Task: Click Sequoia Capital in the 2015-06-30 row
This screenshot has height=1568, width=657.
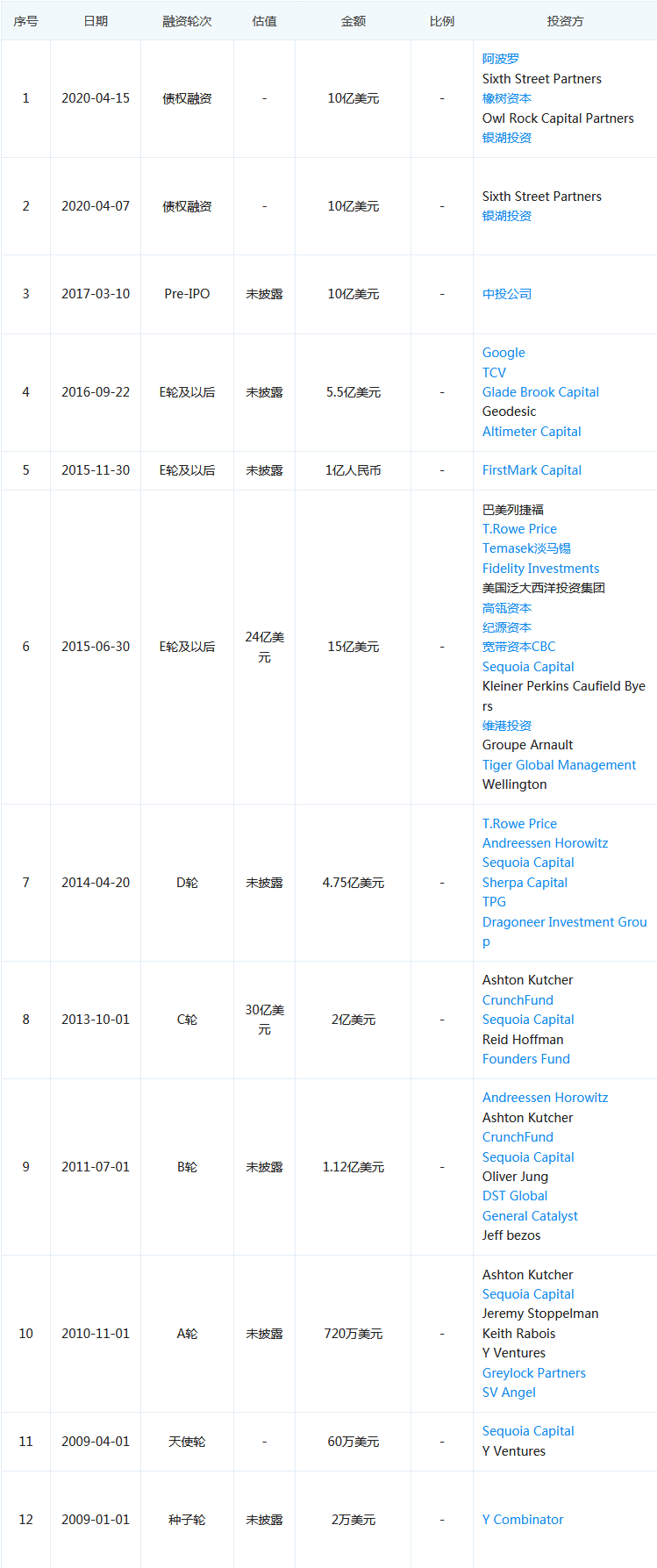Action: coord(528,667)
